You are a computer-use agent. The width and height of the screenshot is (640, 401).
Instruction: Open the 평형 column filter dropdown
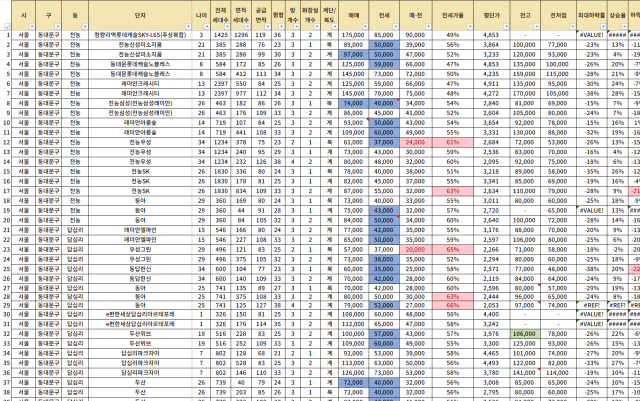pyautogui.click(x=281, y=27)
